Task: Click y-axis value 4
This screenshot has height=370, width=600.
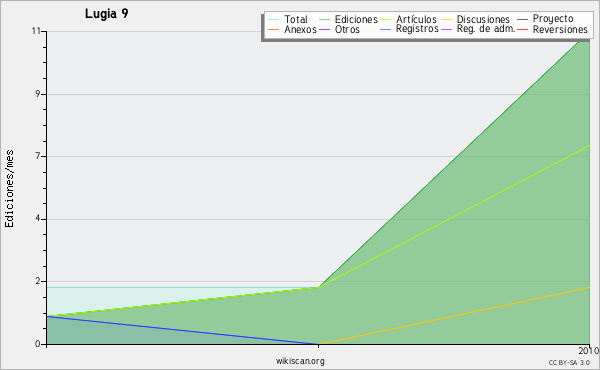Action: coord(38,219)
